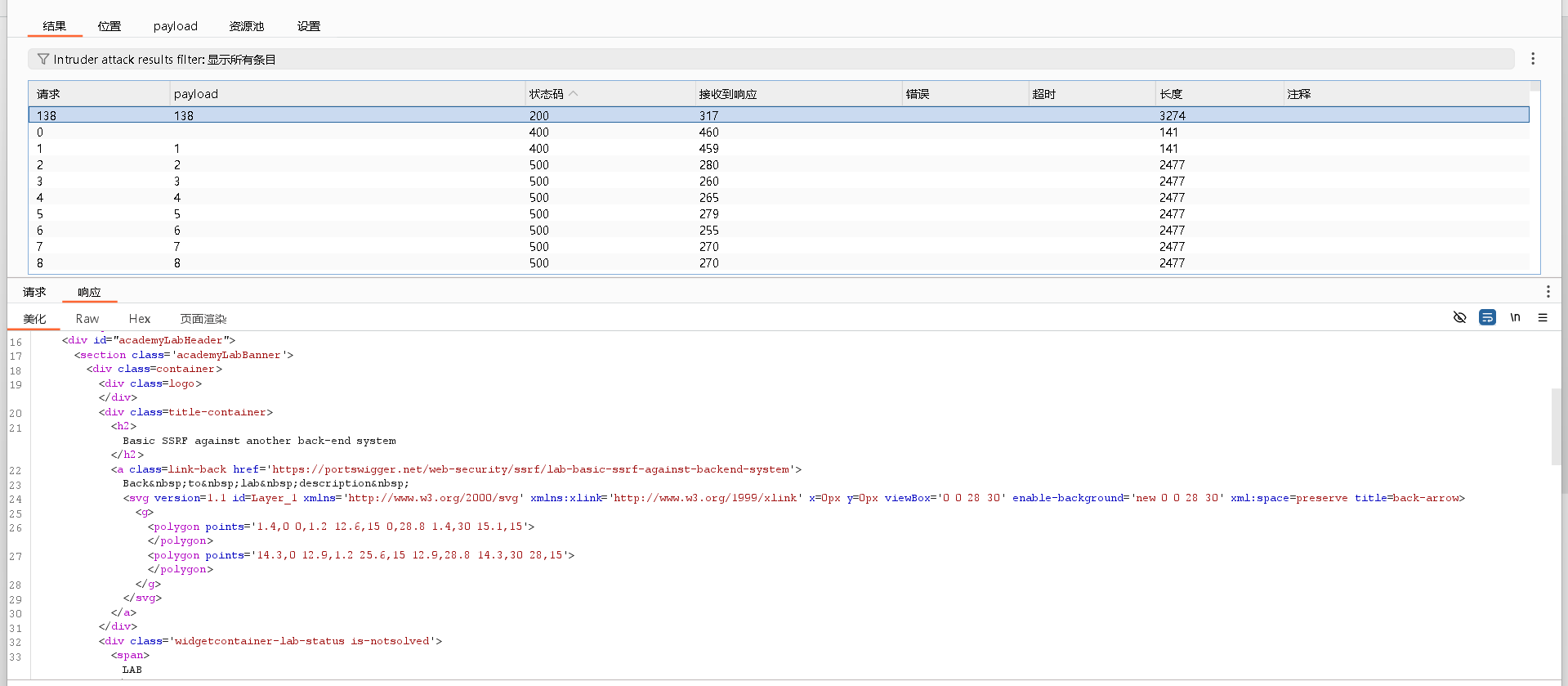Select request row 2 received 280
Screen dimensions: 1568x686
tap(779, 164)
